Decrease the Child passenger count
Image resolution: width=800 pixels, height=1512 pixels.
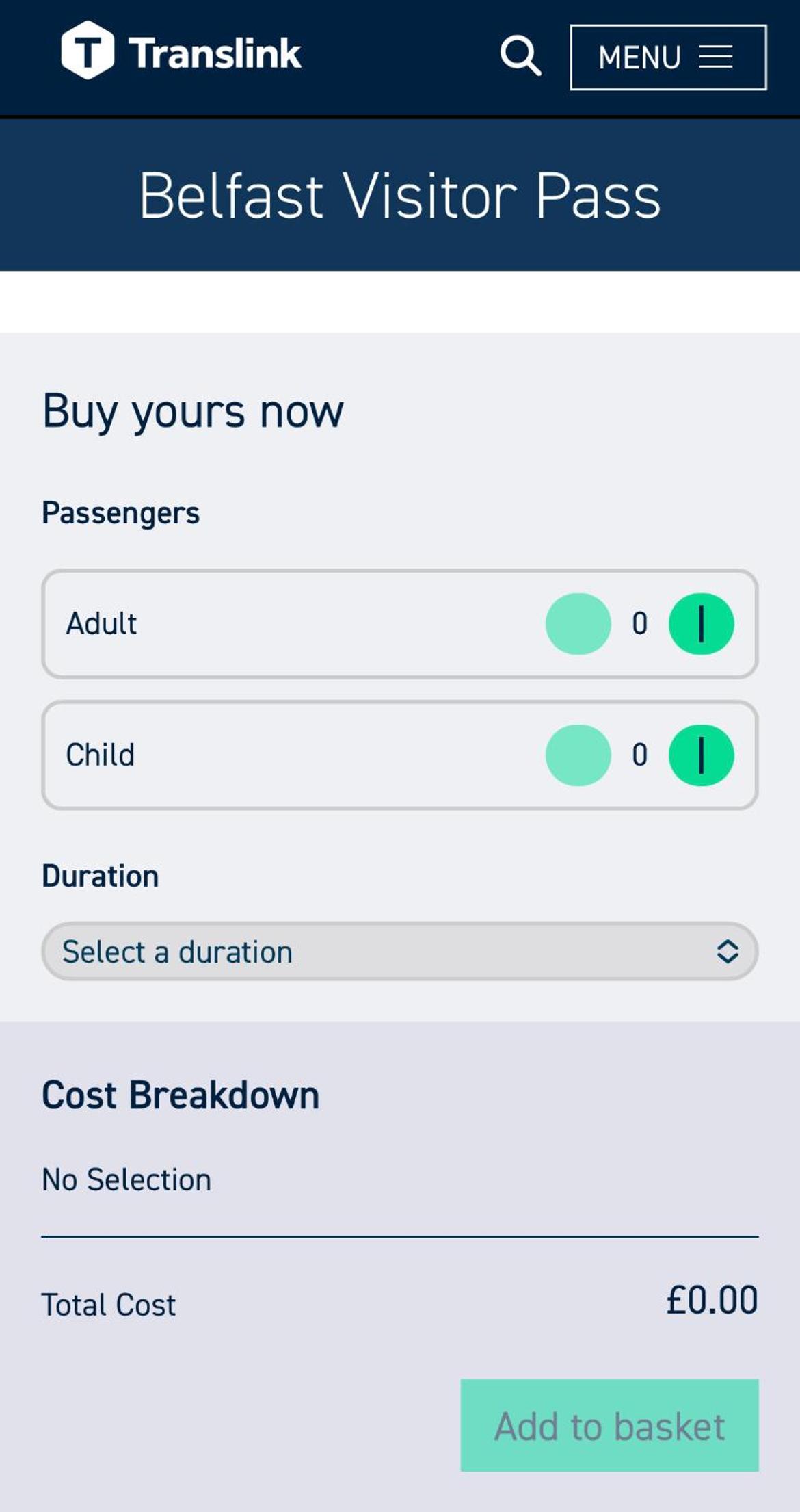(x=578, y=755)
